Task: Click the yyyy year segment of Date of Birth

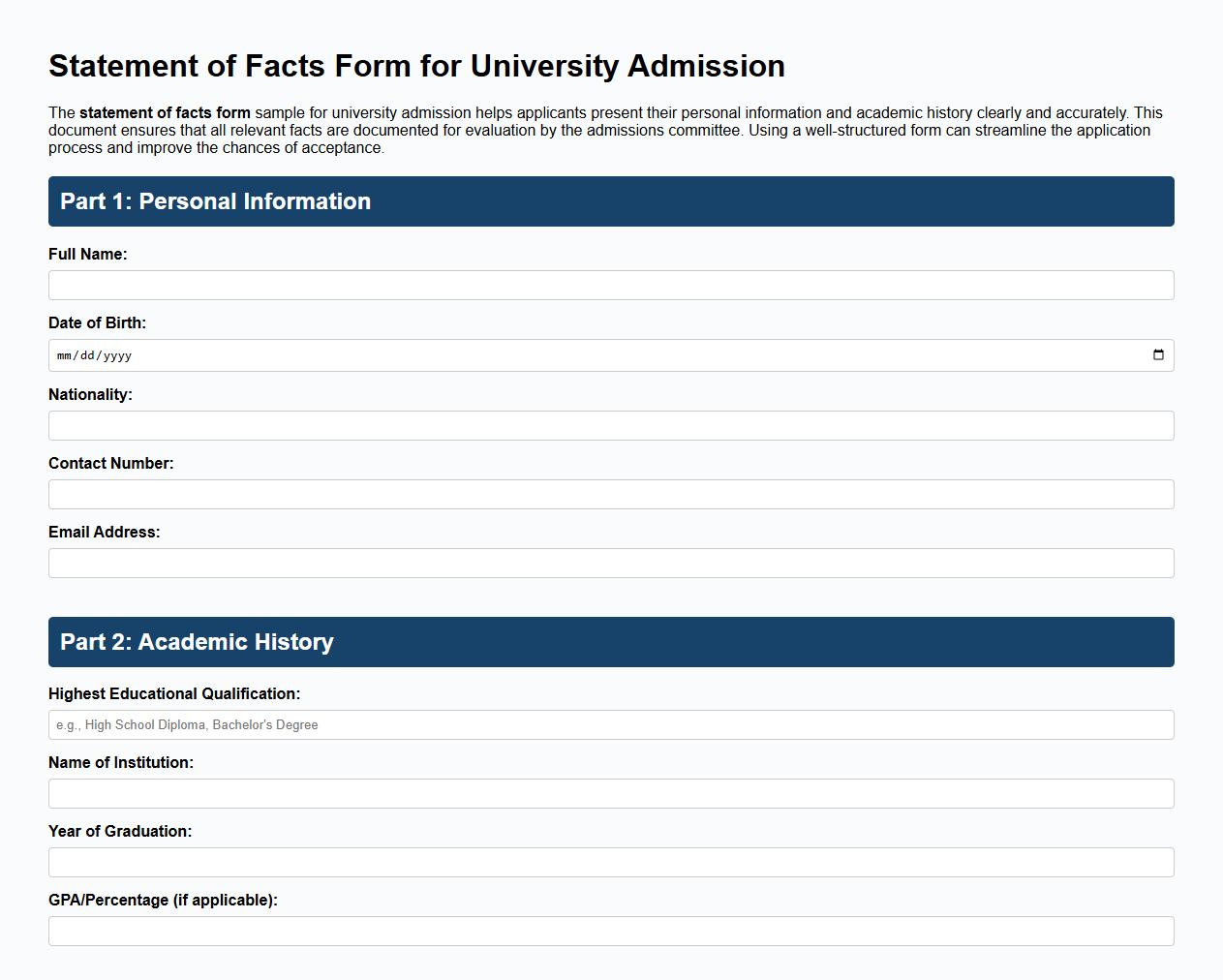Action: (116, 354)
